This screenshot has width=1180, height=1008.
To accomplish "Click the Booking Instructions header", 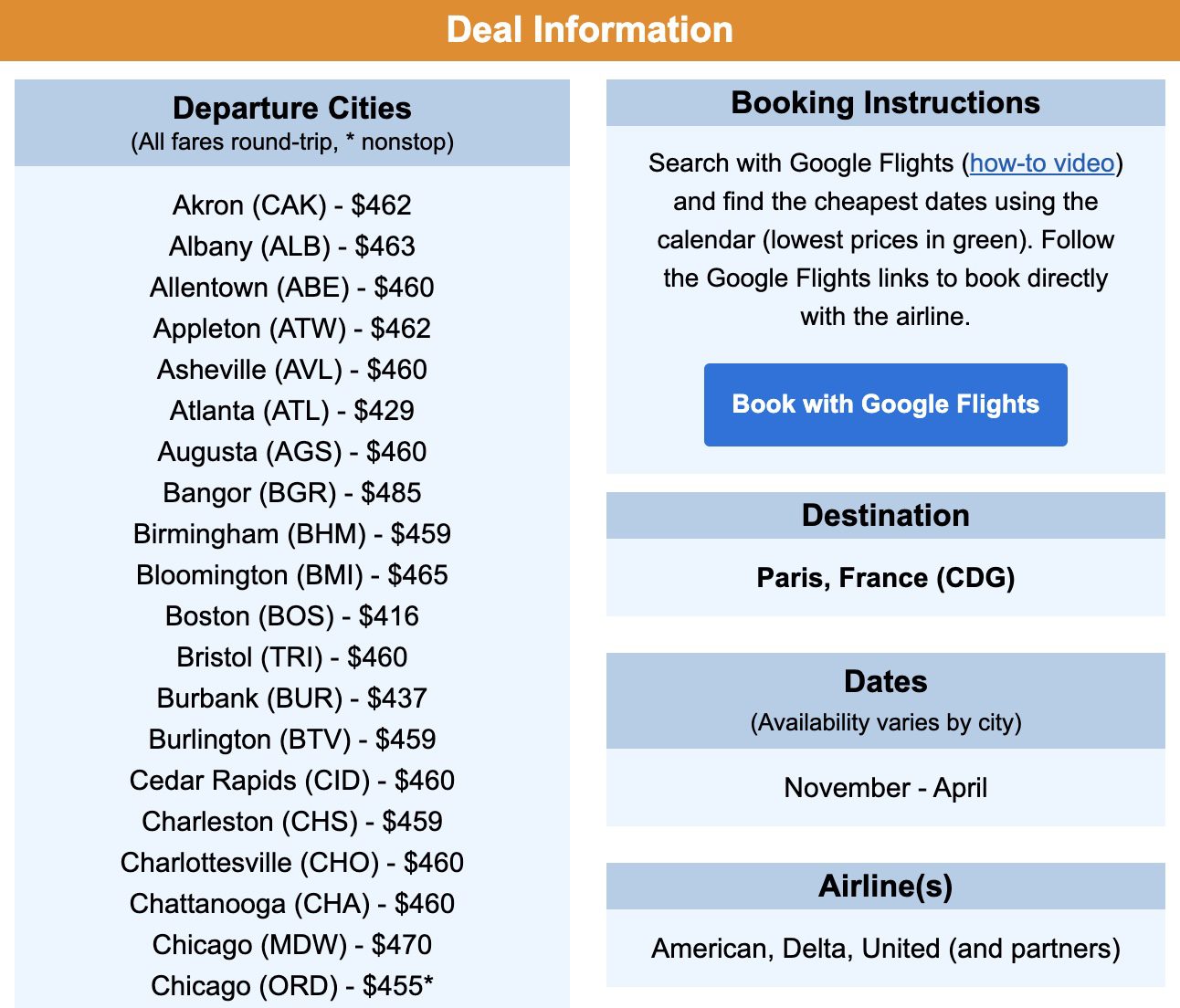I will tap(885, 103).
